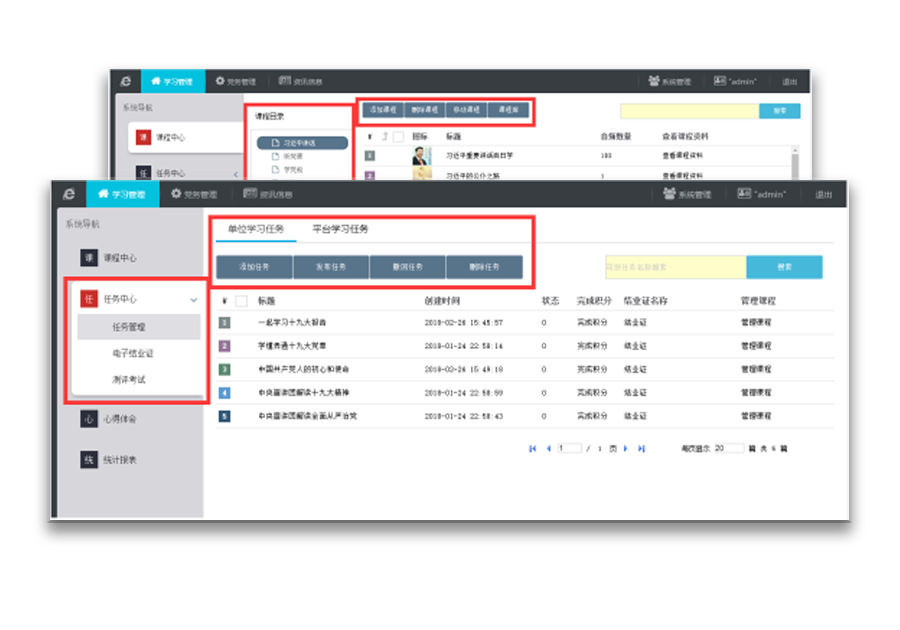Jump to last page in pagination
This screenshot has width=900, height=630.
pos(641,449)
